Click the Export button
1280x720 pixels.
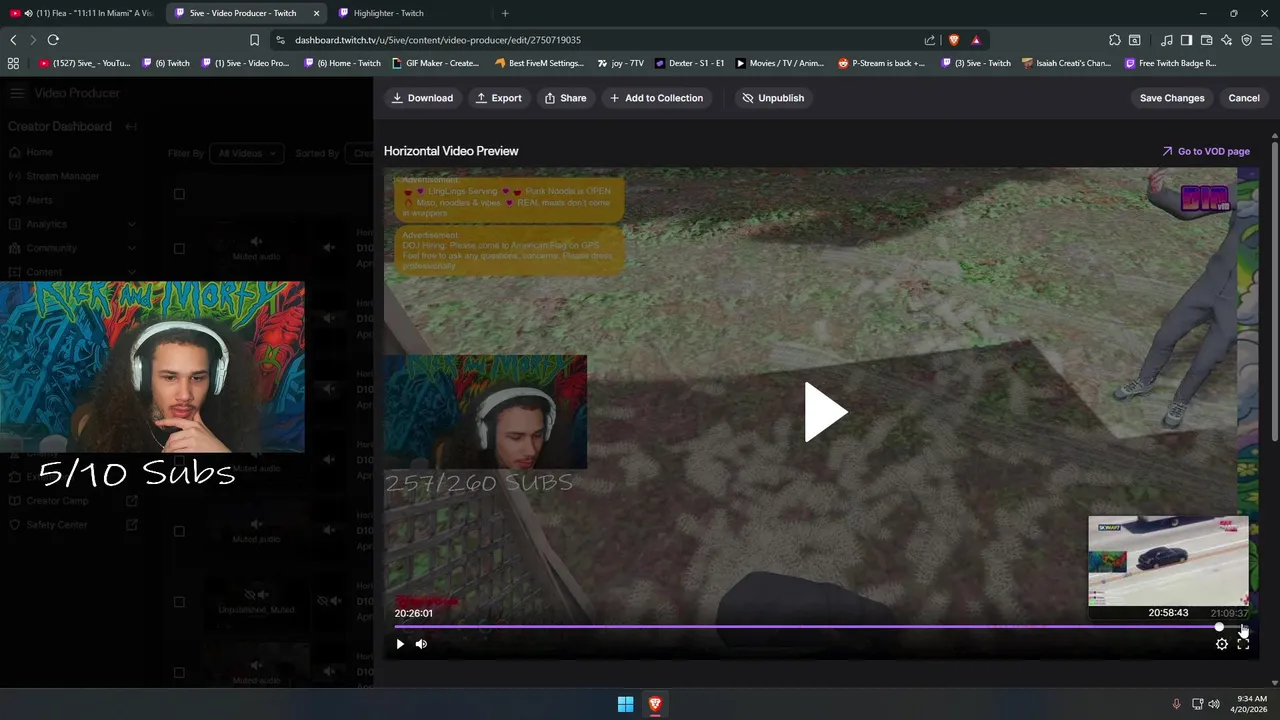498,98
